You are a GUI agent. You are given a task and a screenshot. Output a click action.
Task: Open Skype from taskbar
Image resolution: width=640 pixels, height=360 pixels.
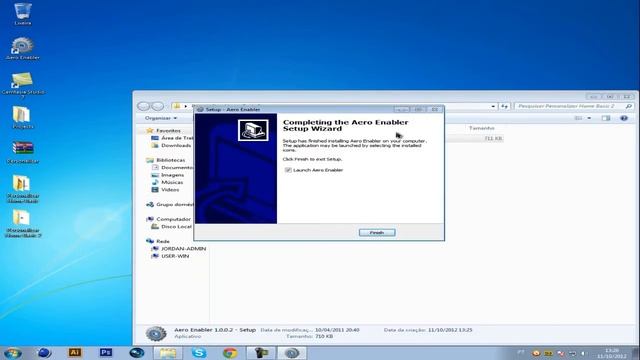(199, 353)
